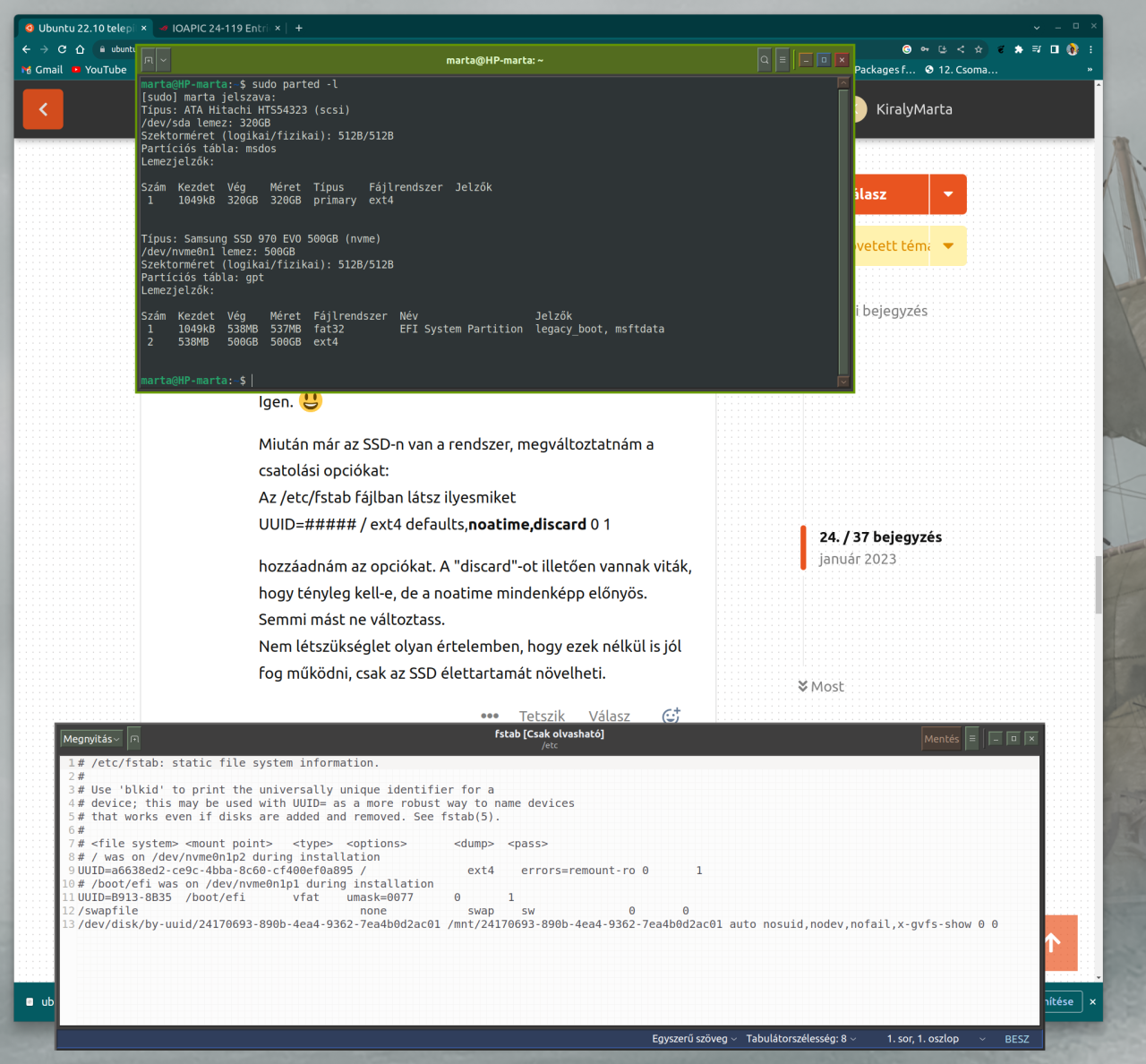Go back with the orange arrow forum button
This screenshot has height=1064, width=1146.
[x=43, y=109]
